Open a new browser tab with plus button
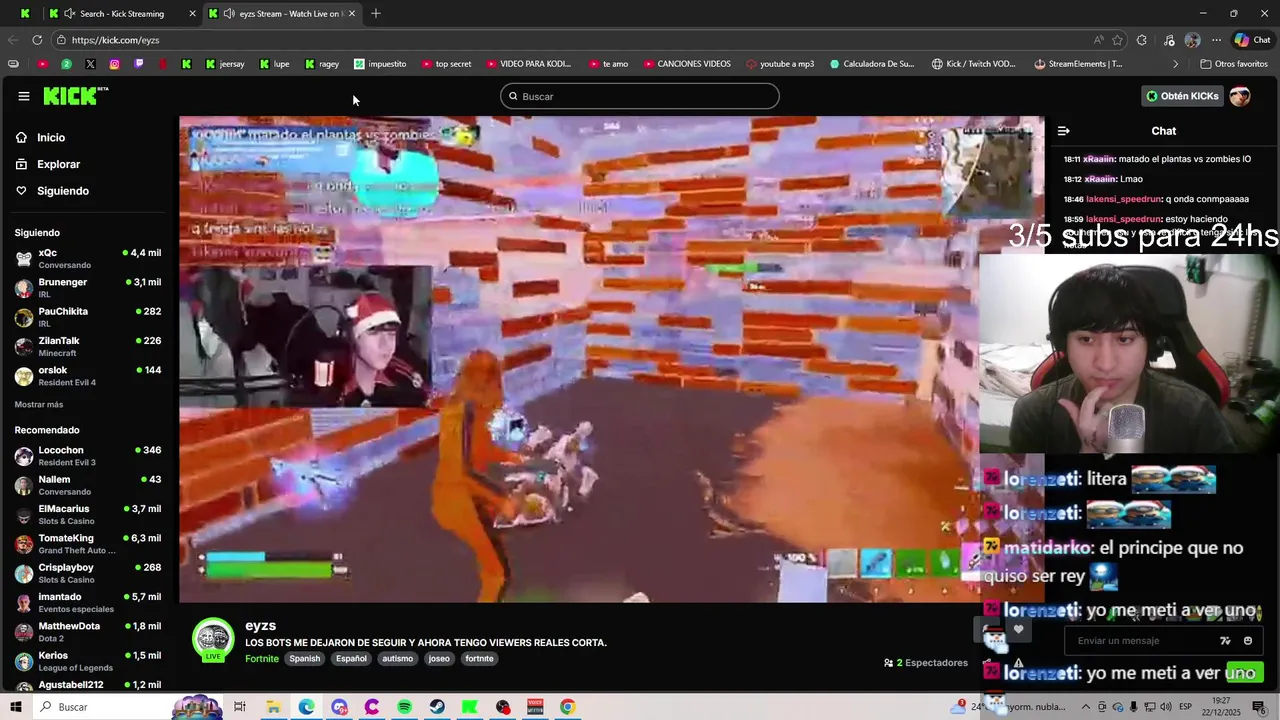 click(376, 14)
